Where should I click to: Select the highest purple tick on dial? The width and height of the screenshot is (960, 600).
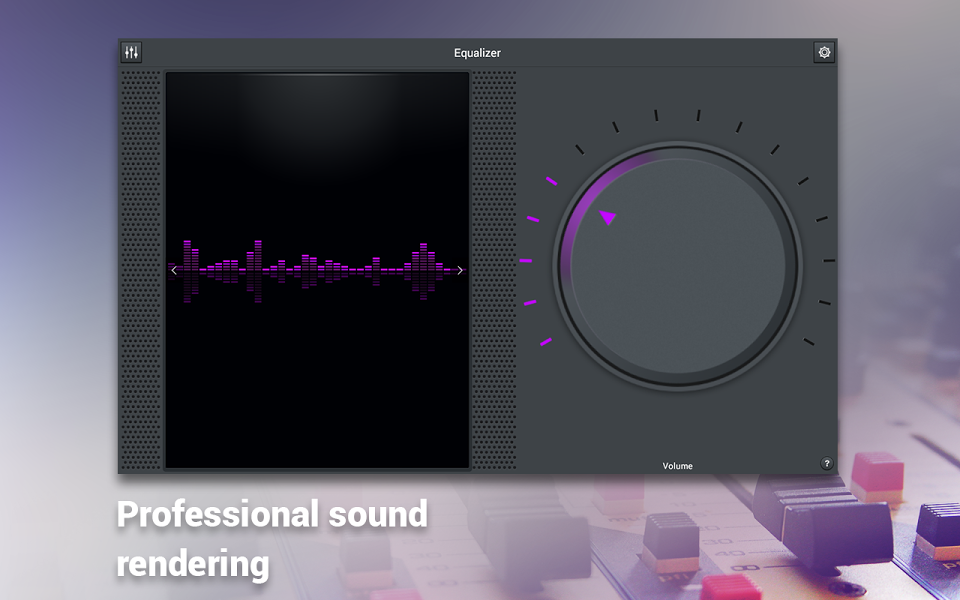click(551, 181)
